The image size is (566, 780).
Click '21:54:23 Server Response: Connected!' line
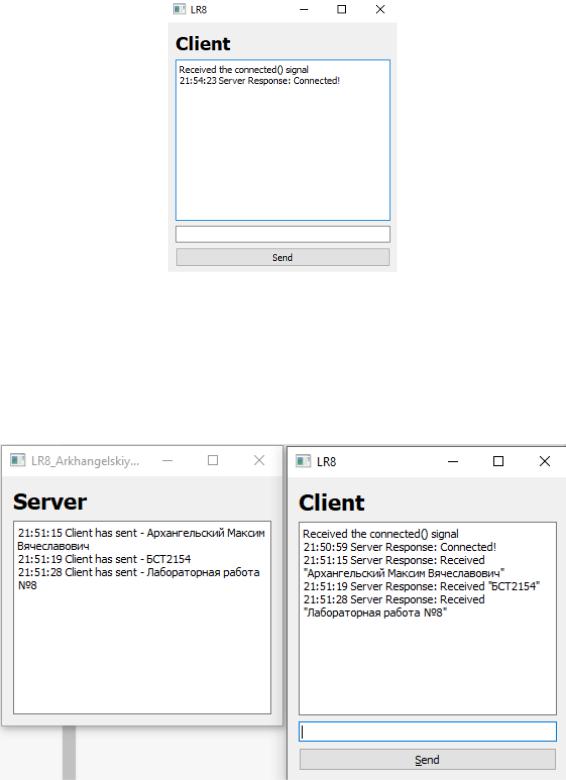click(x=260, y=81)
